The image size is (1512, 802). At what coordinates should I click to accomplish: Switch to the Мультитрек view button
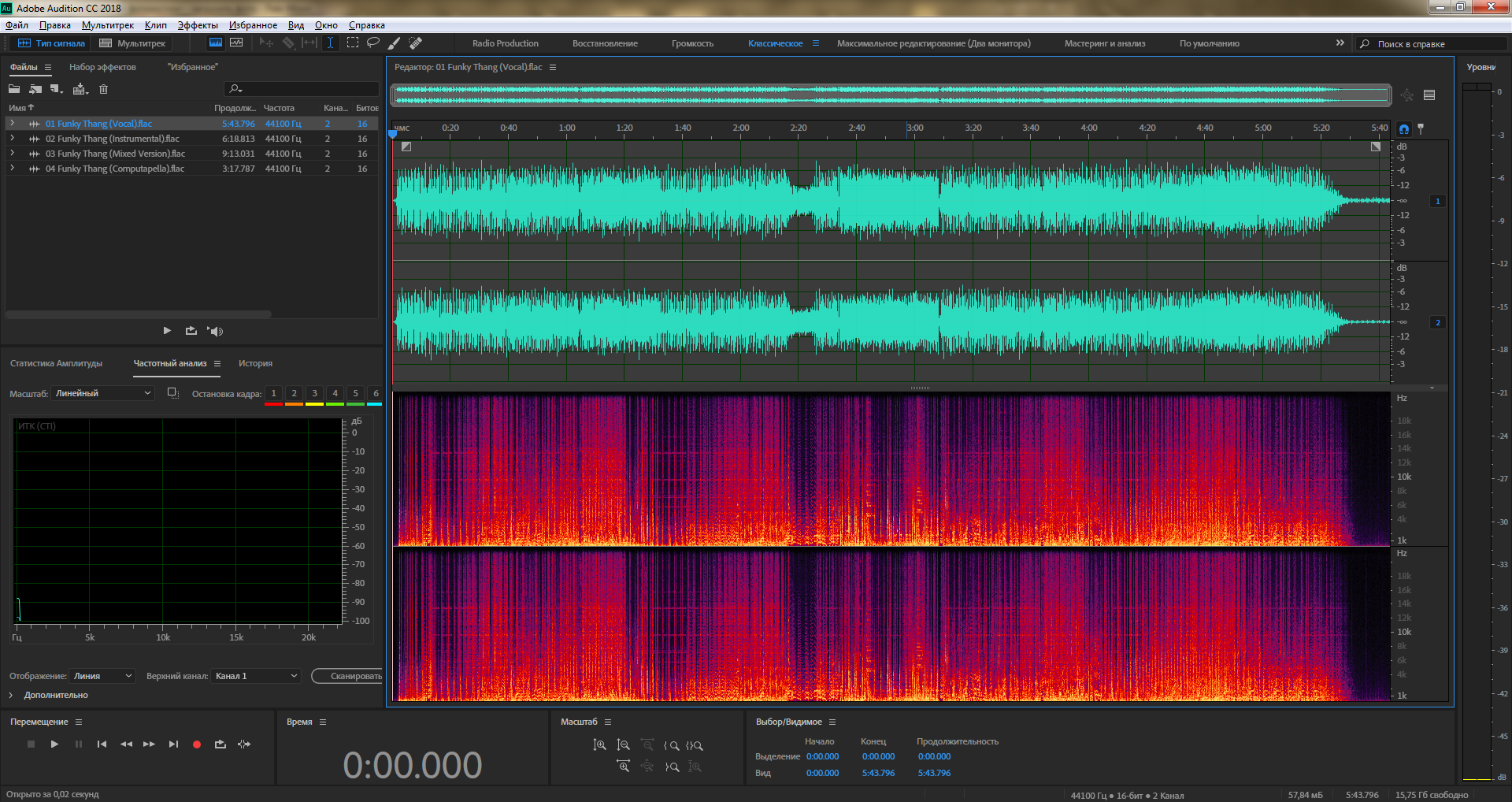coord(132,43)
